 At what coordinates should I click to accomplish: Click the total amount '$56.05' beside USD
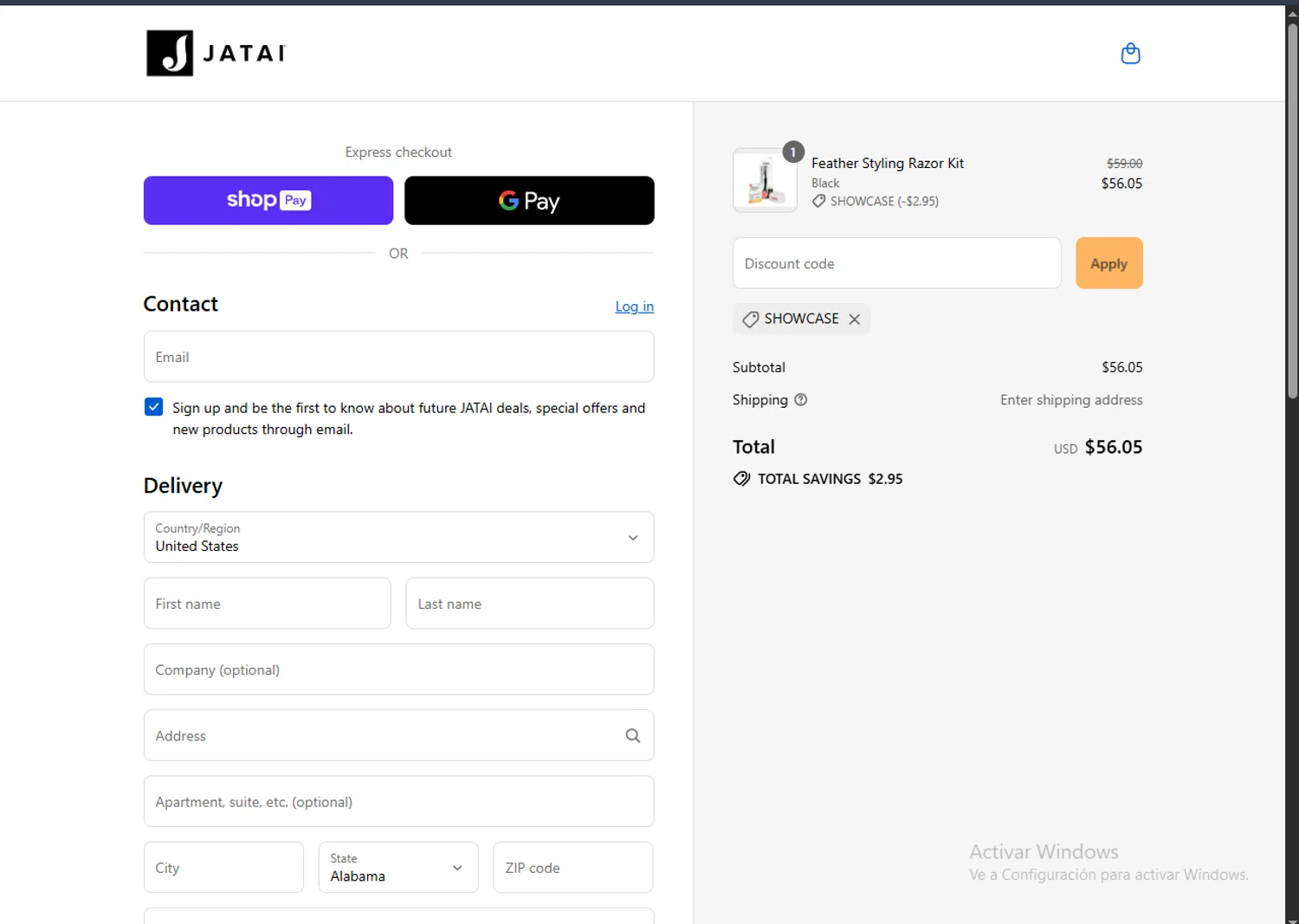pos(1114,447)
